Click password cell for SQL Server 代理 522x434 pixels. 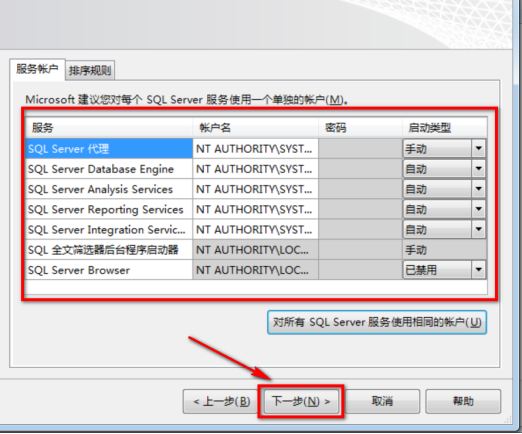(x=360, y=149)
